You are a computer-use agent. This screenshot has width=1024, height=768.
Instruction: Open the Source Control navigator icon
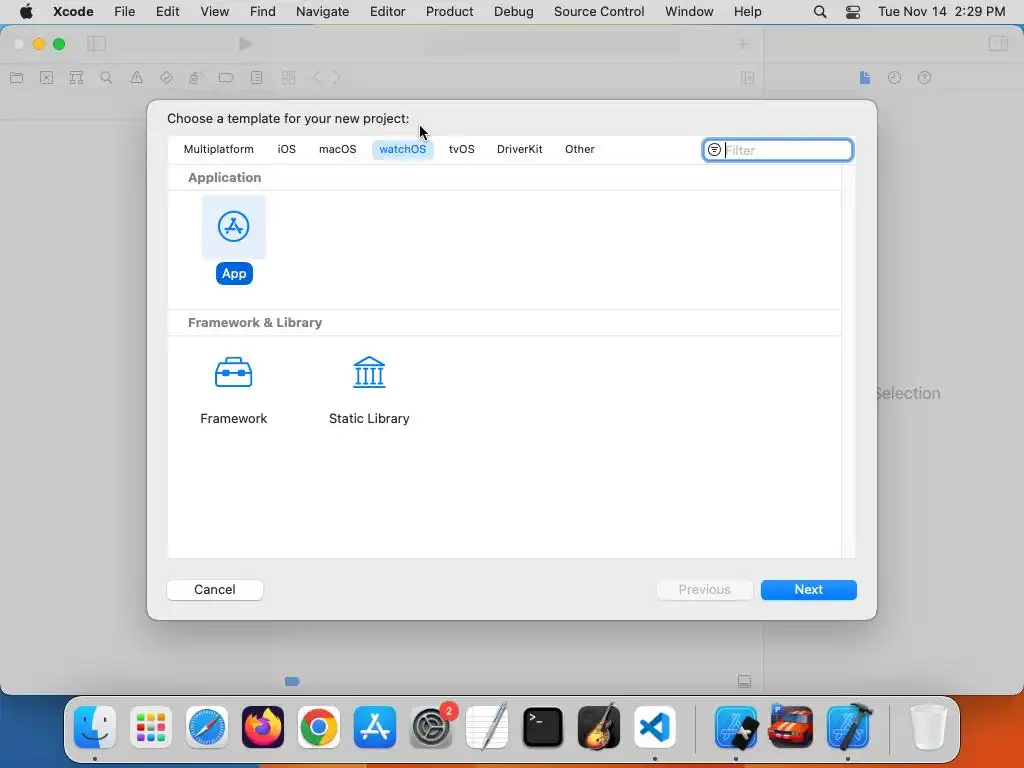point(46,78)
